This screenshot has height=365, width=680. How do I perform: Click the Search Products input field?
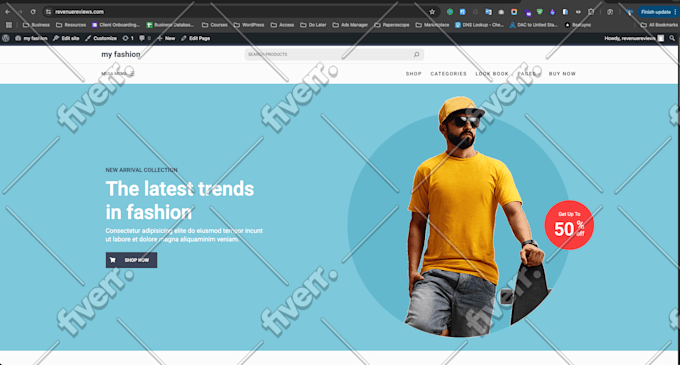coord(334,54)
